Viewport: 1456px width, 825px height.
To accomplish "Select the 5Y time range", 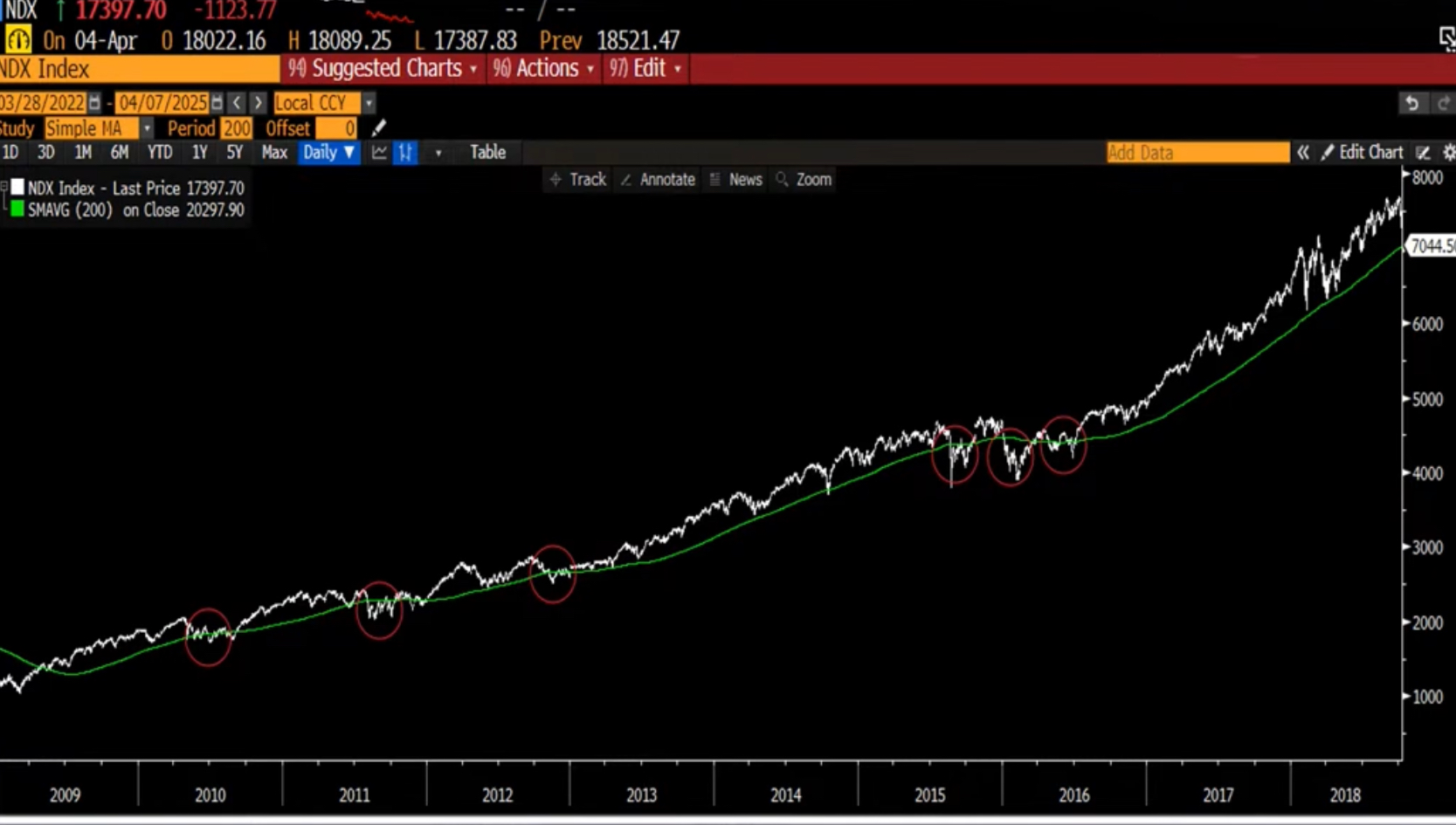I will tap(234, 153).
